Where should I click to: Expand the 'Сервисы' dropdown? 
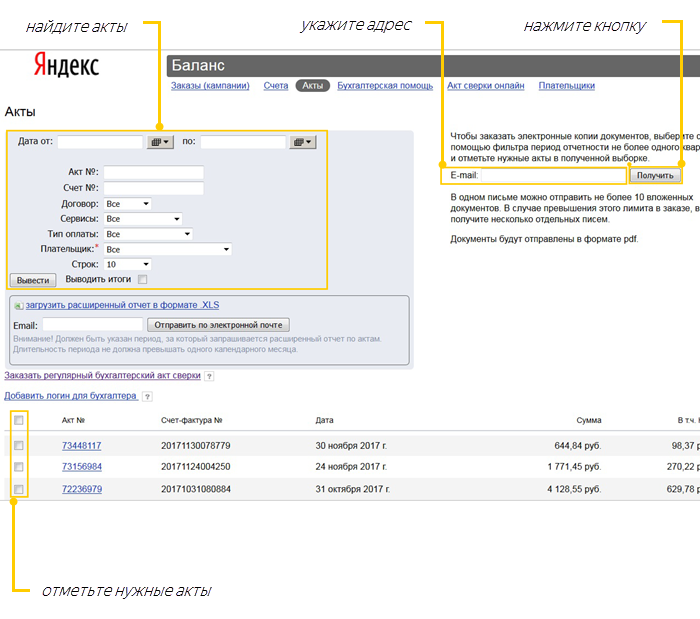(143, 219)
